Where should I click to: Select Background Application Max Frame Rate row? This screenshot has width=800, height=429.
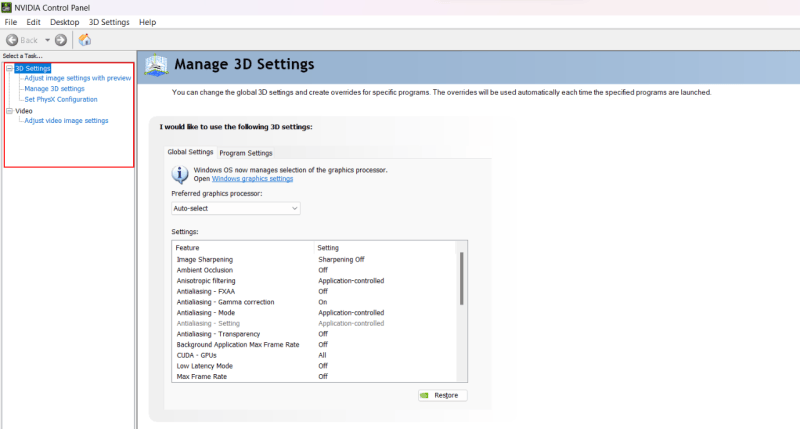pos(314,345)
